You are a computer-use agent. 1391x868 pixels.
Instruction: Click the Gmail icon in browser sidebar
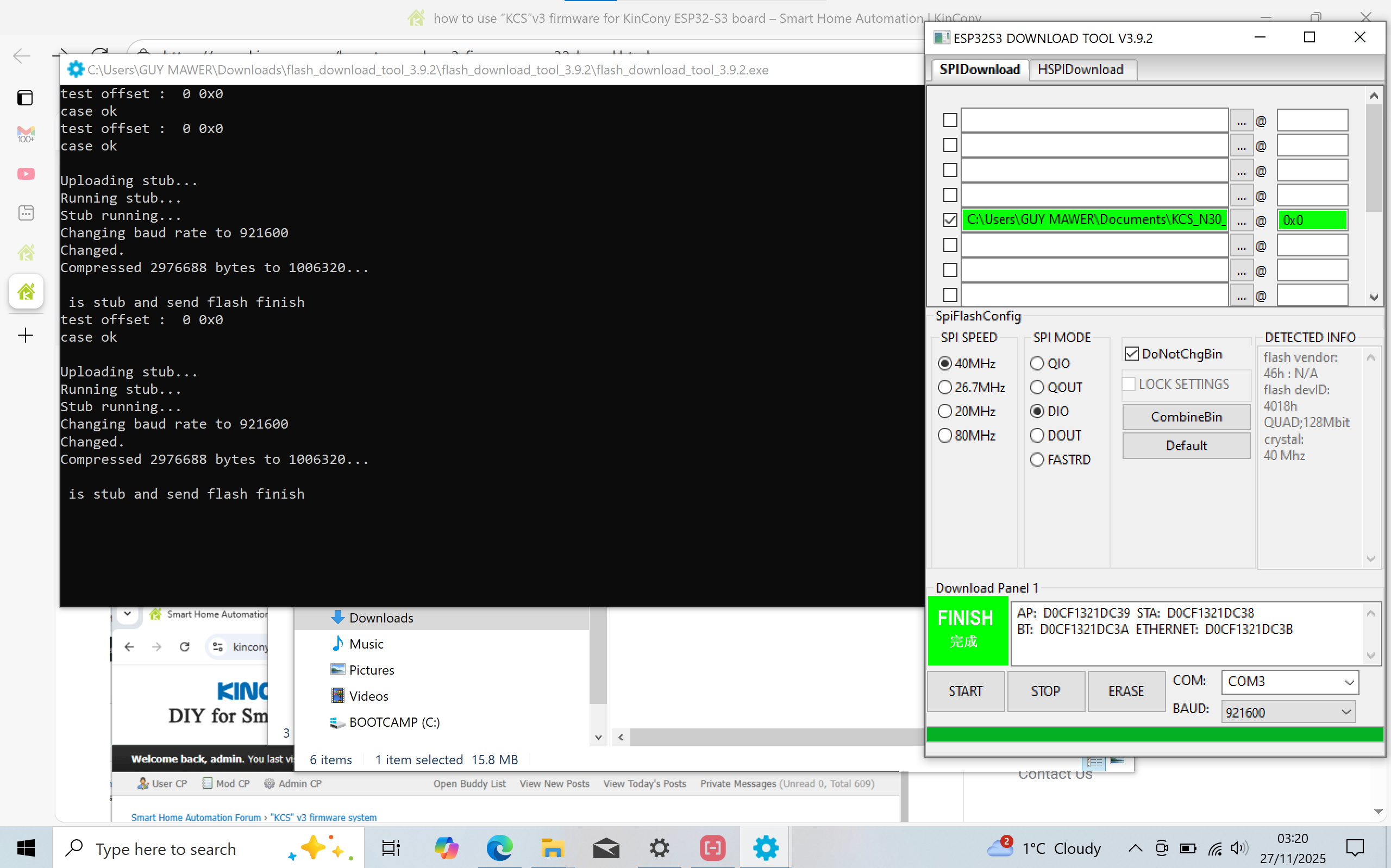point(26,134)
